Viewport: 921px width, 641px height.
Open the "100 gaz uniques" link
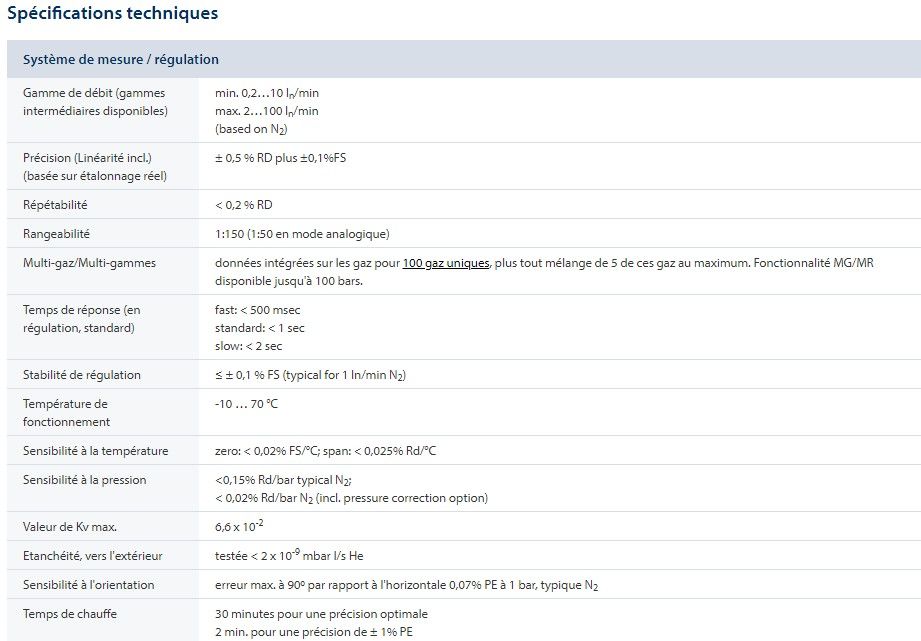pyautogui.click(x=446, y=262)
